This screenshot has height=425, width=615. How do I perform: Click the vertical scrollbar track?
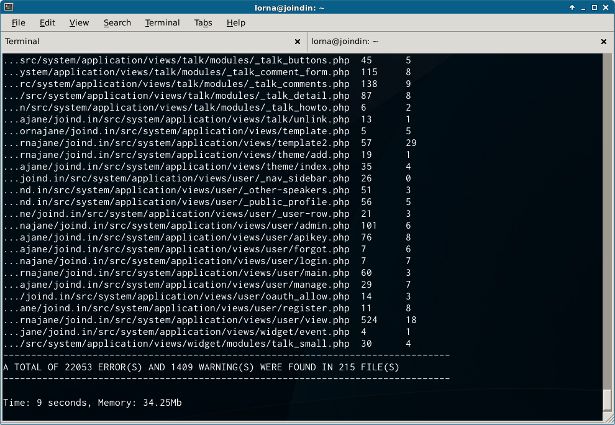point(607,220)
